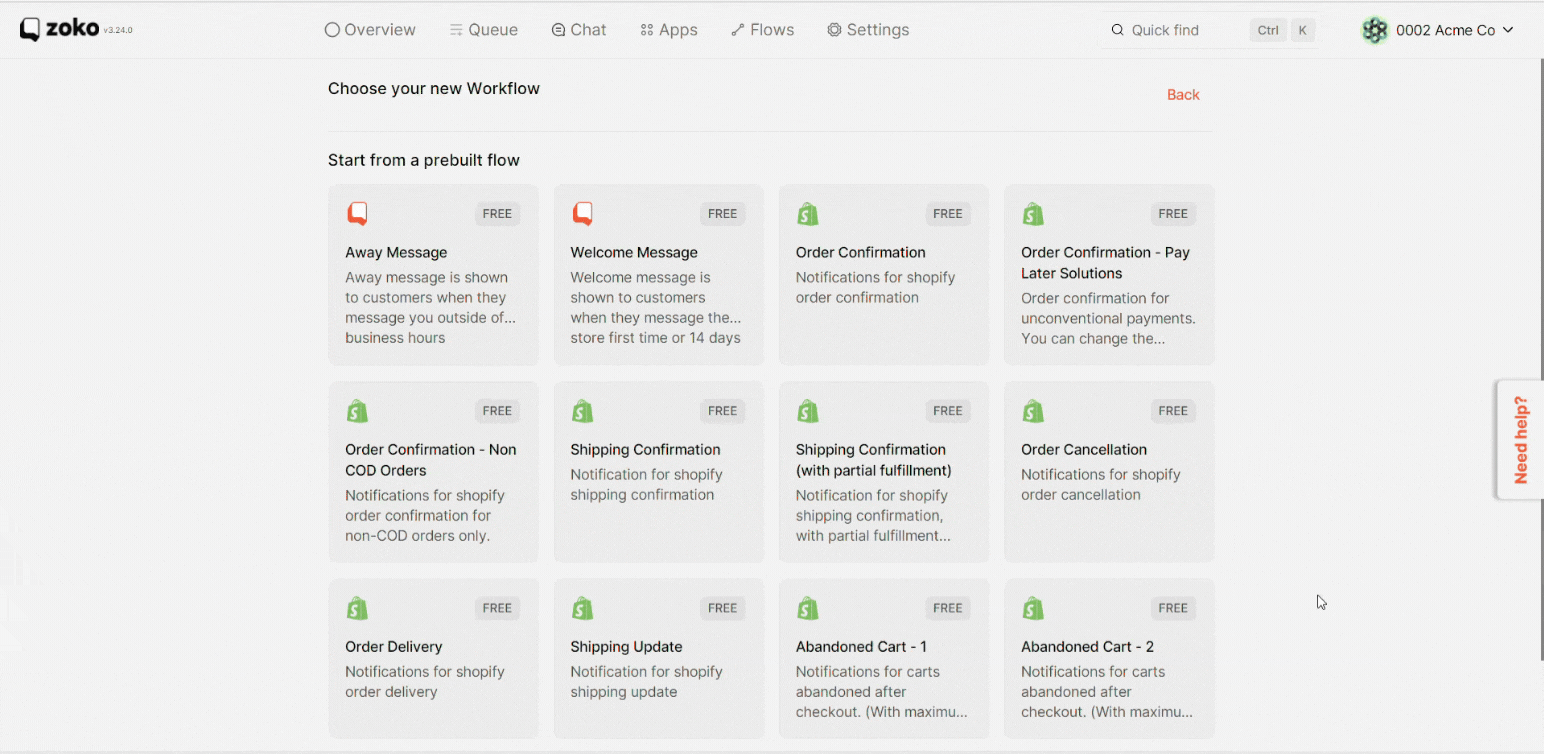Image resolution: width=1544 pixels, height=754 pixels.
Task: Pick the Shipping Confirmation flow title
Action: pyautogui.click(x=645, y=450)
